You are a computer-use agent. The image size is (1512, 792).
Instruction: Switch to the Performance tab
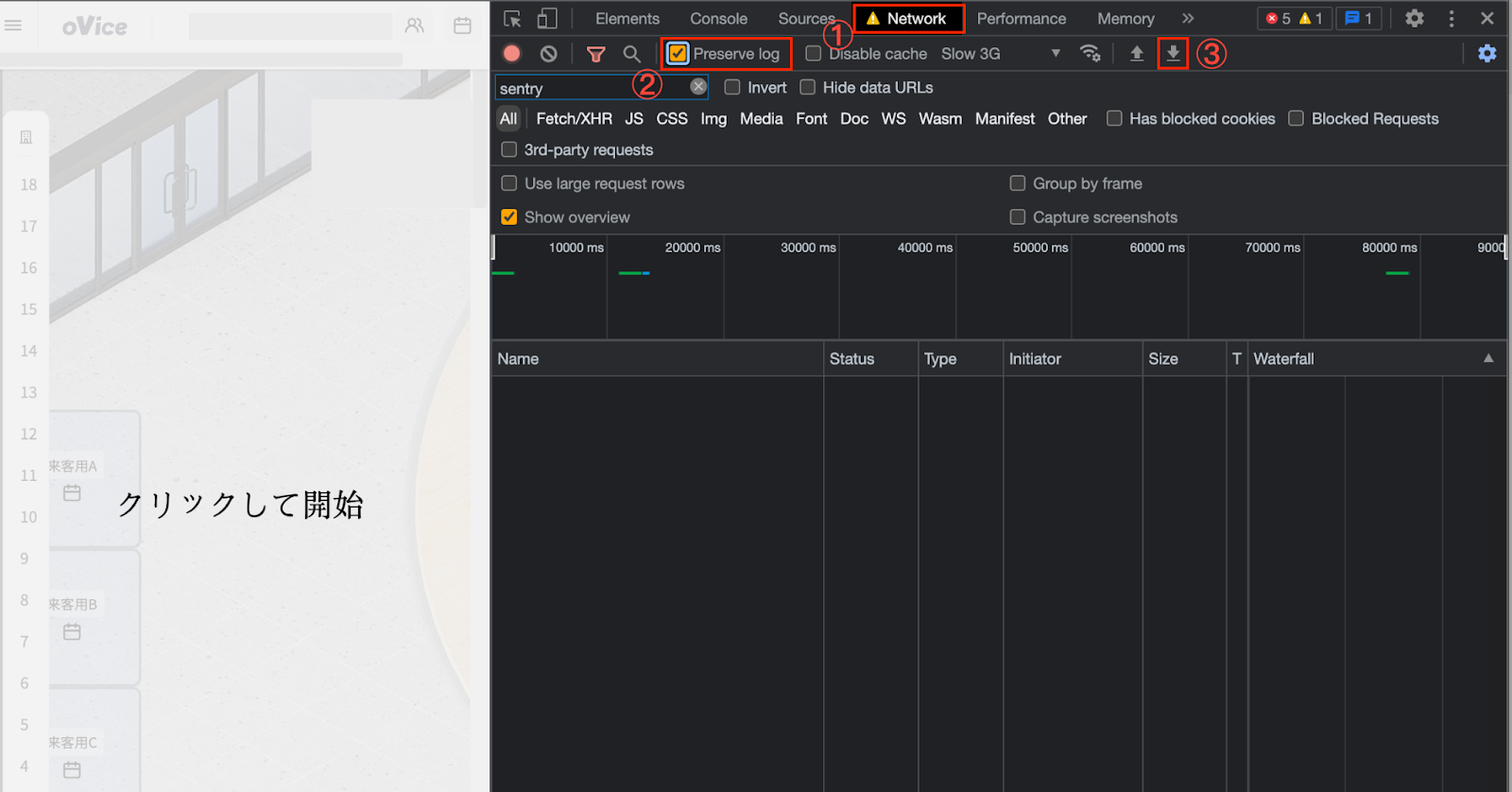1021,19
